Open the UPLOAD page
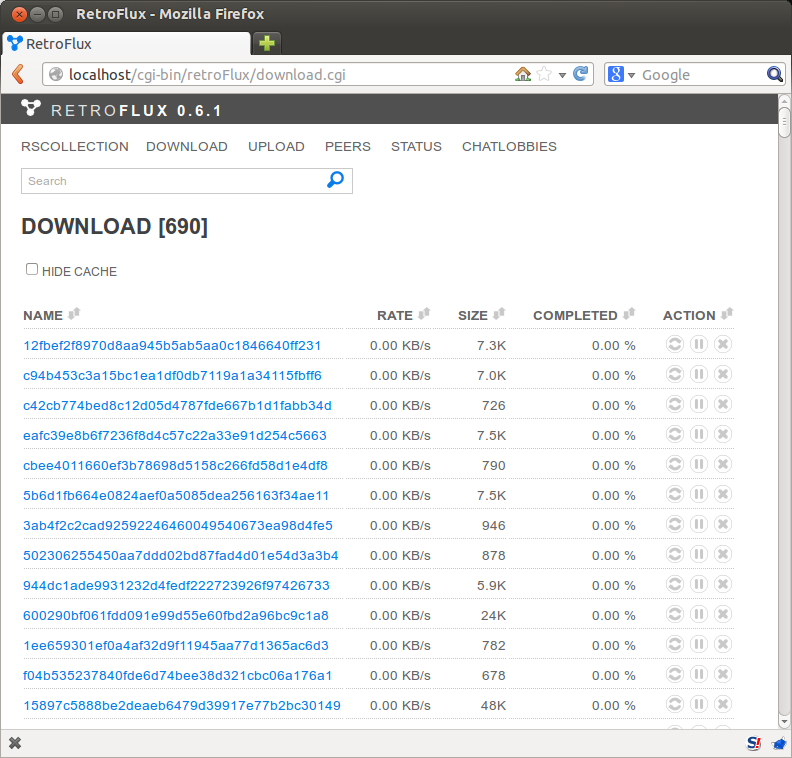 click(x=276, y=146)
